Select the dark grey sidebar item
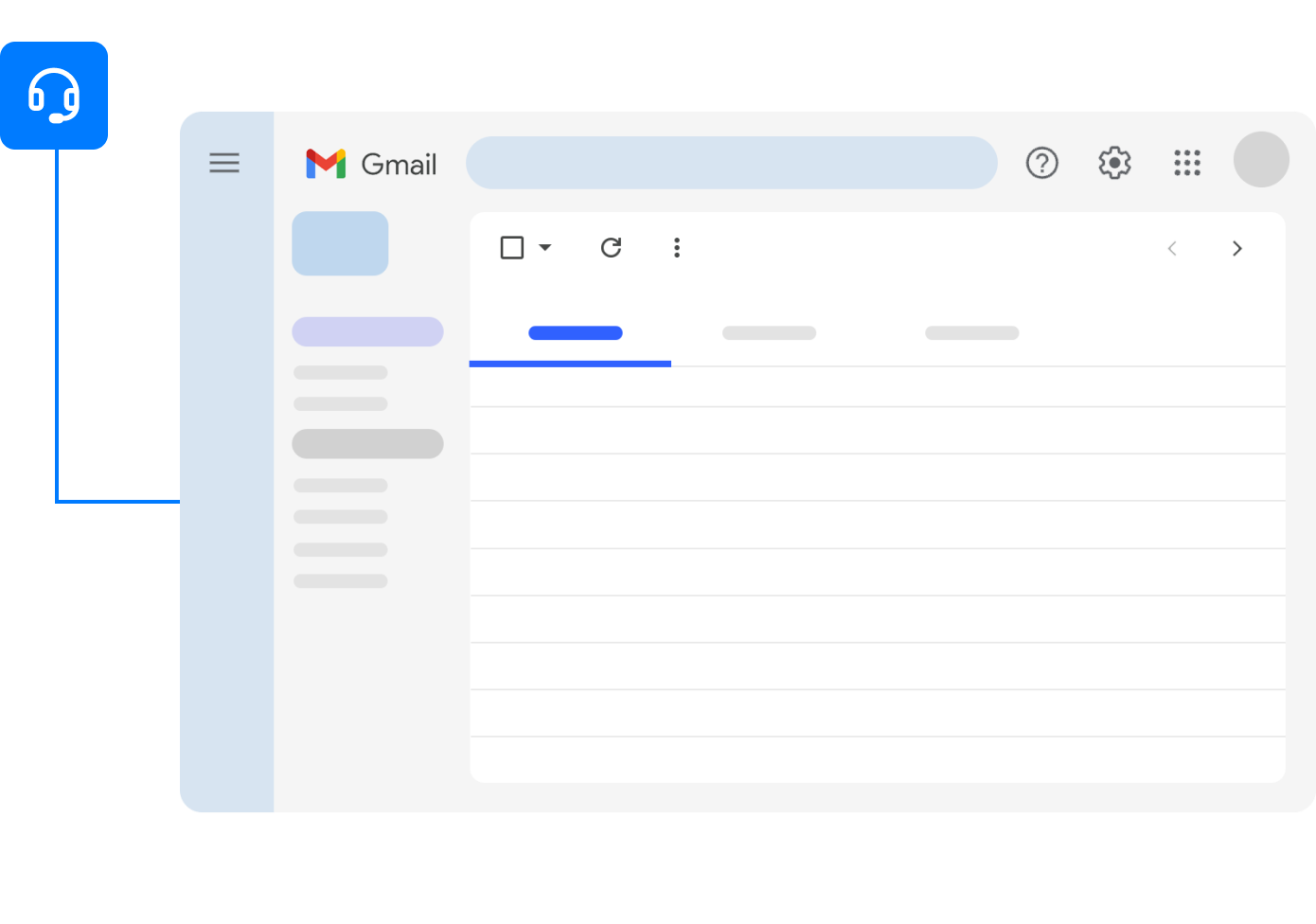The image size is (1316, 924). (367, 444)
